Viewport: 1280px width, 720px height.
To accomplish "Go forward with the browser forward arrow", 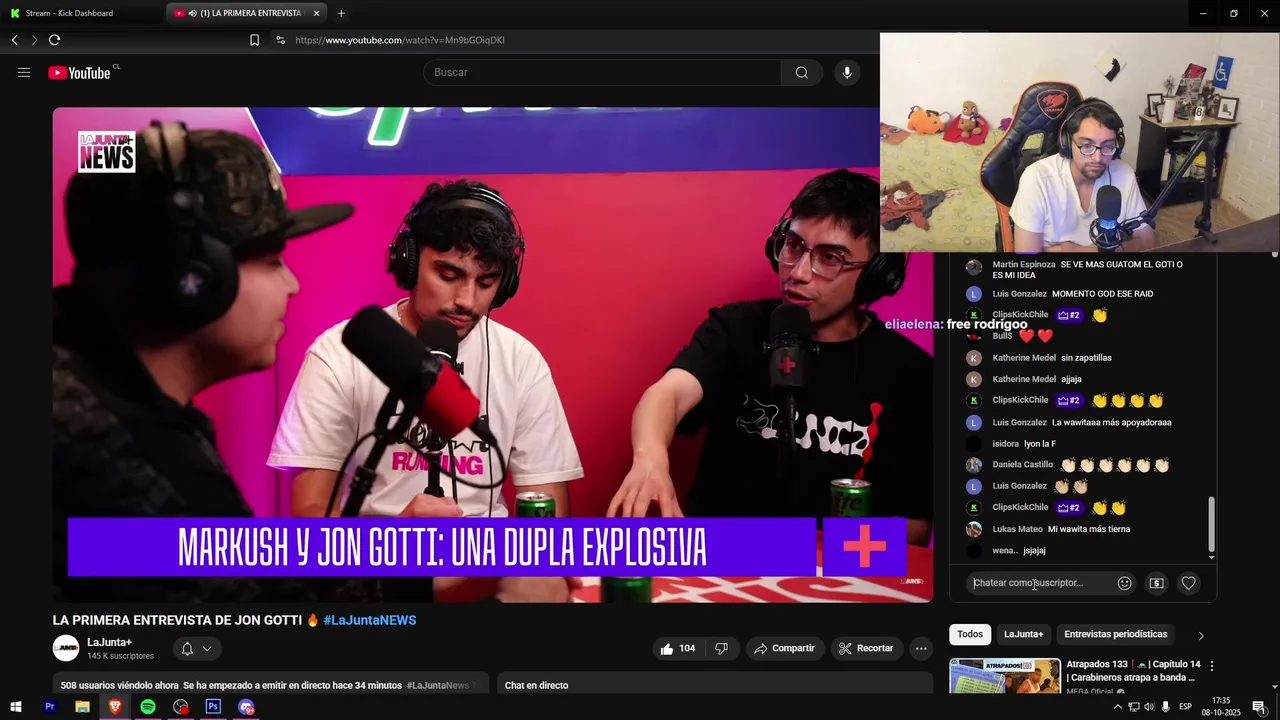I will (x=34, y=40).
